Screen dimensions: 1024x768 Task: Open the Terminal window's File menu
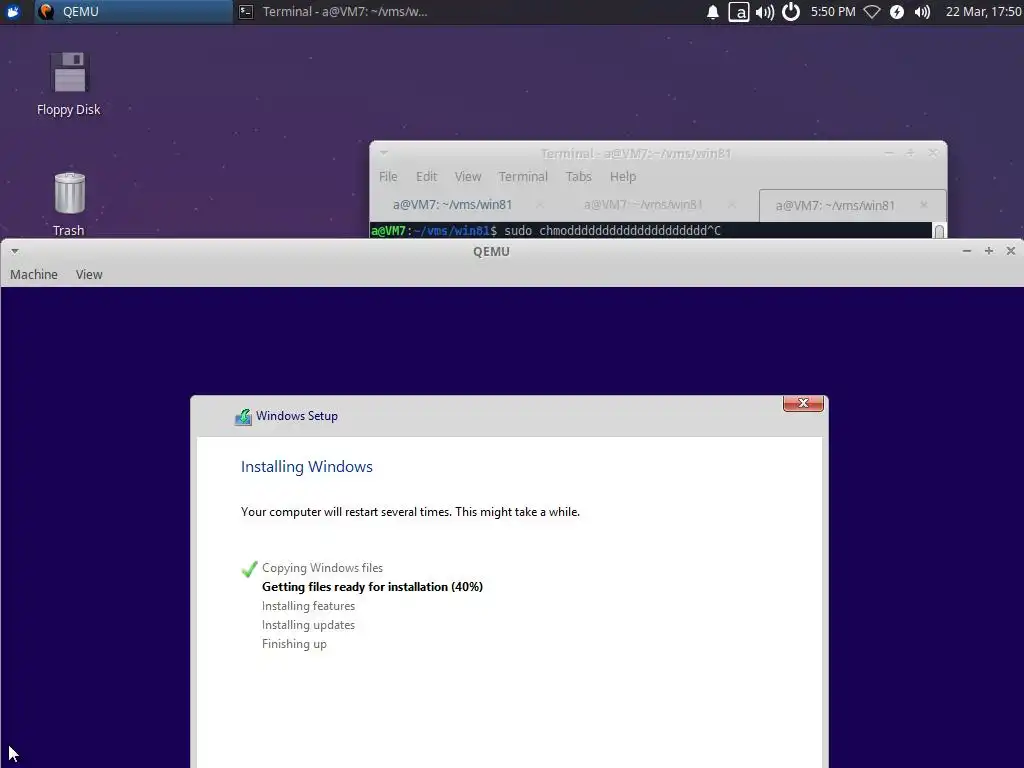pyautogui.click(x=388, y=176)
